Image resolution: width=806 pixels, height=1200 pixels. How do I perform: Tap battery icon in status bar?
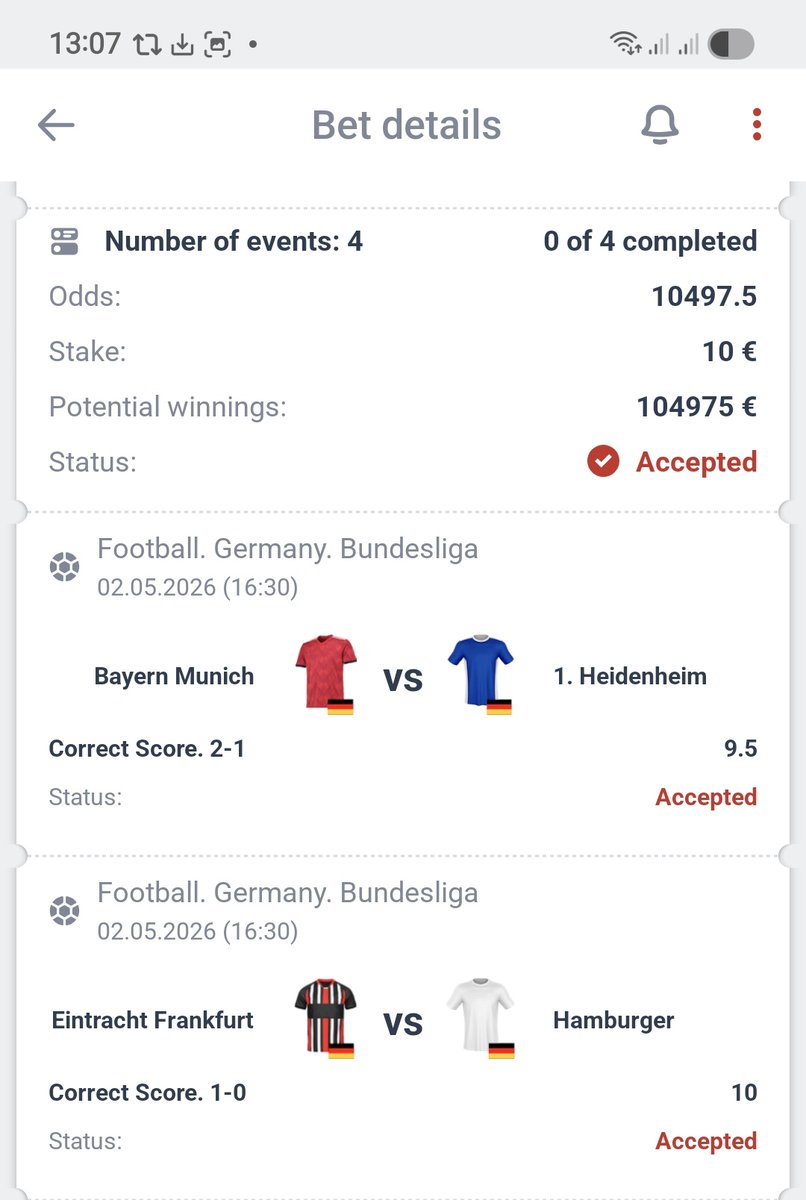(731, 44)
